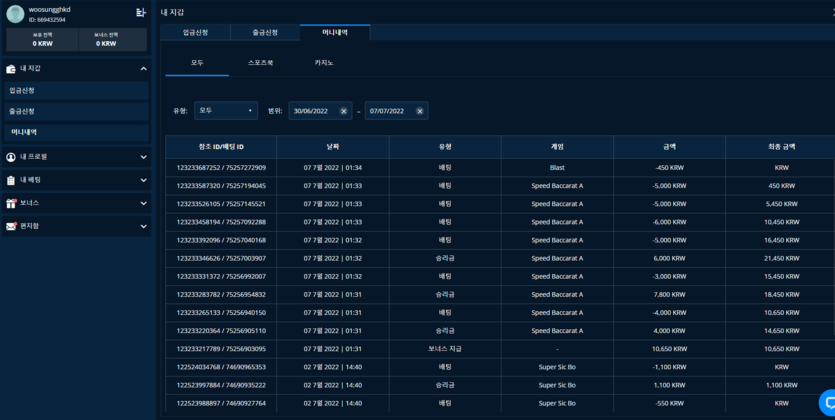The width and height of the screenshot is (835, 420).
Task: Click the ID 122524034768 / 74690965353
Action: pos(221,367)
